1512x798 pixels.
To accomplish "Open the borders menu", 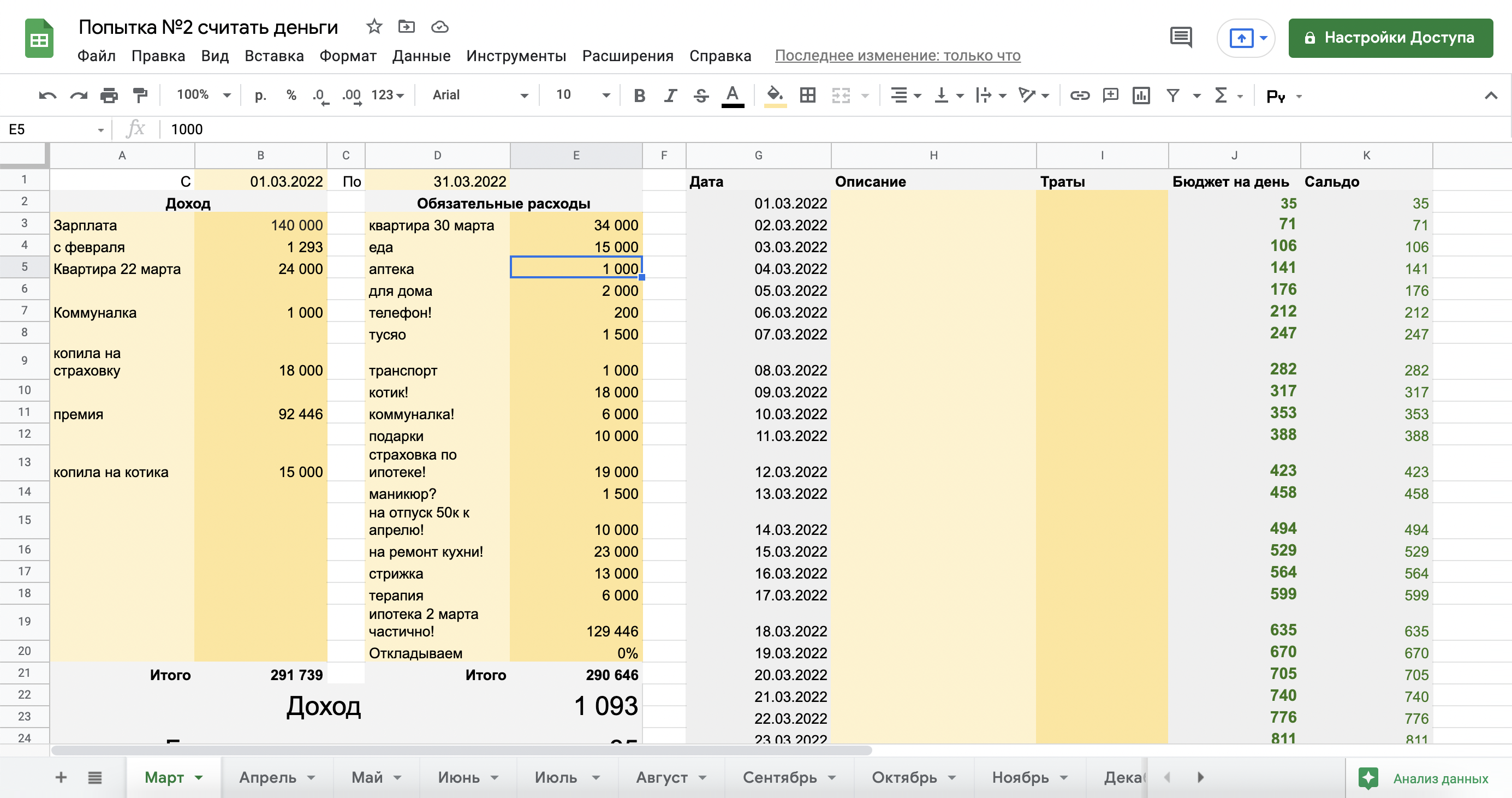I will pyautogui.click(x=808, y=95).
